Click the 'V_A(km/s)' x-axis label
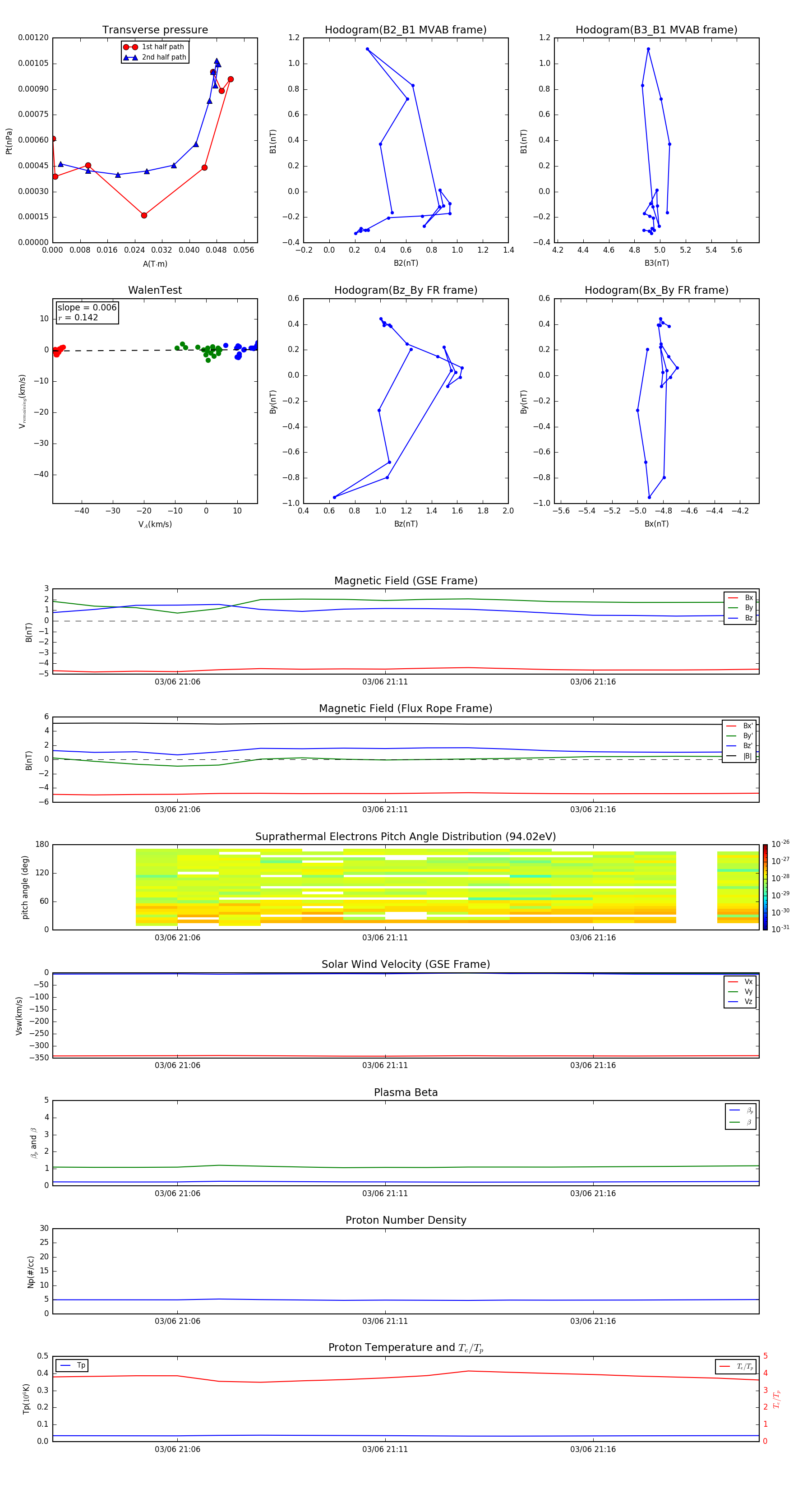The width and height of the screenshot is (812, 1489). [155, 525]
